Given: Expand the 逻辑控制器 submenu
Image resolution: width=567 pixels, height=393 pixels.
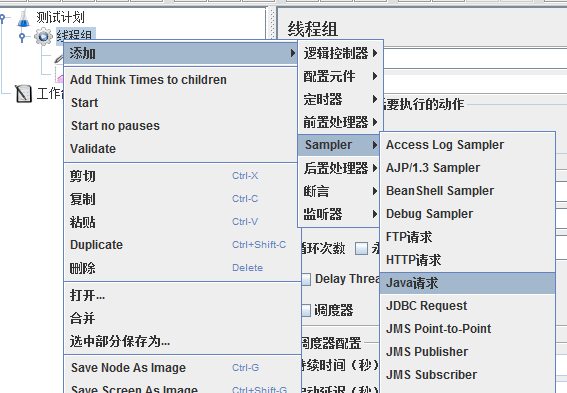Looking at the screenshot, I should (x=340, y=53).
